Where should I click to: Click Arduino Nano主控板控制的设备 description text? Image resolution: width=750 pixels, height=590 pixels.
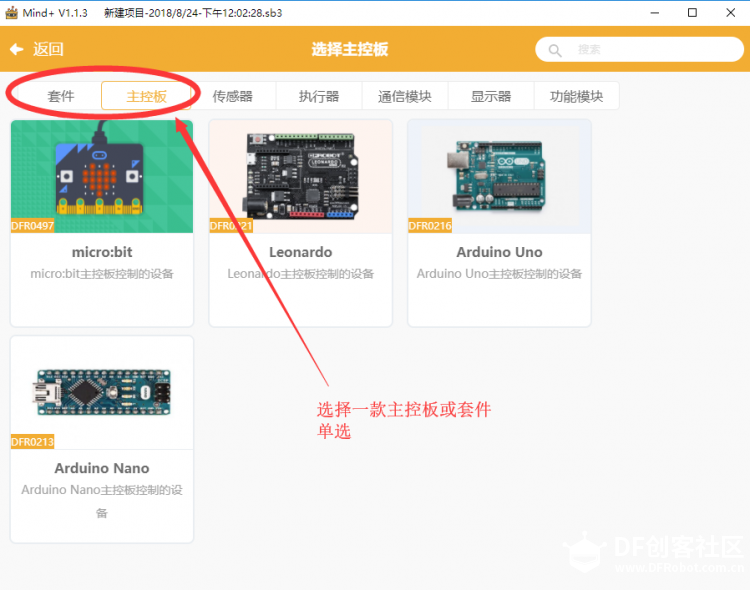pos(102,501)
